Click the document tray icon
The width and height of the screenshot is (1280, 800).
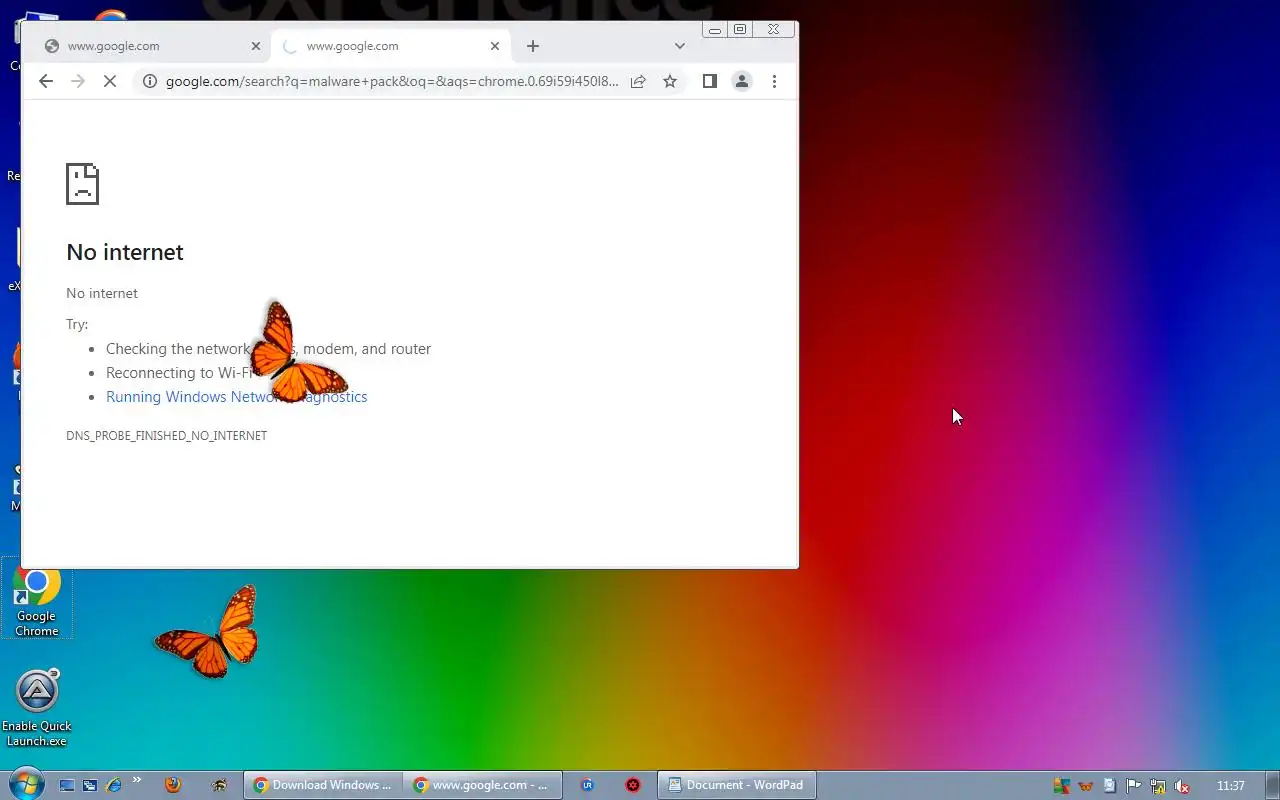click(x=1110, y=786)
